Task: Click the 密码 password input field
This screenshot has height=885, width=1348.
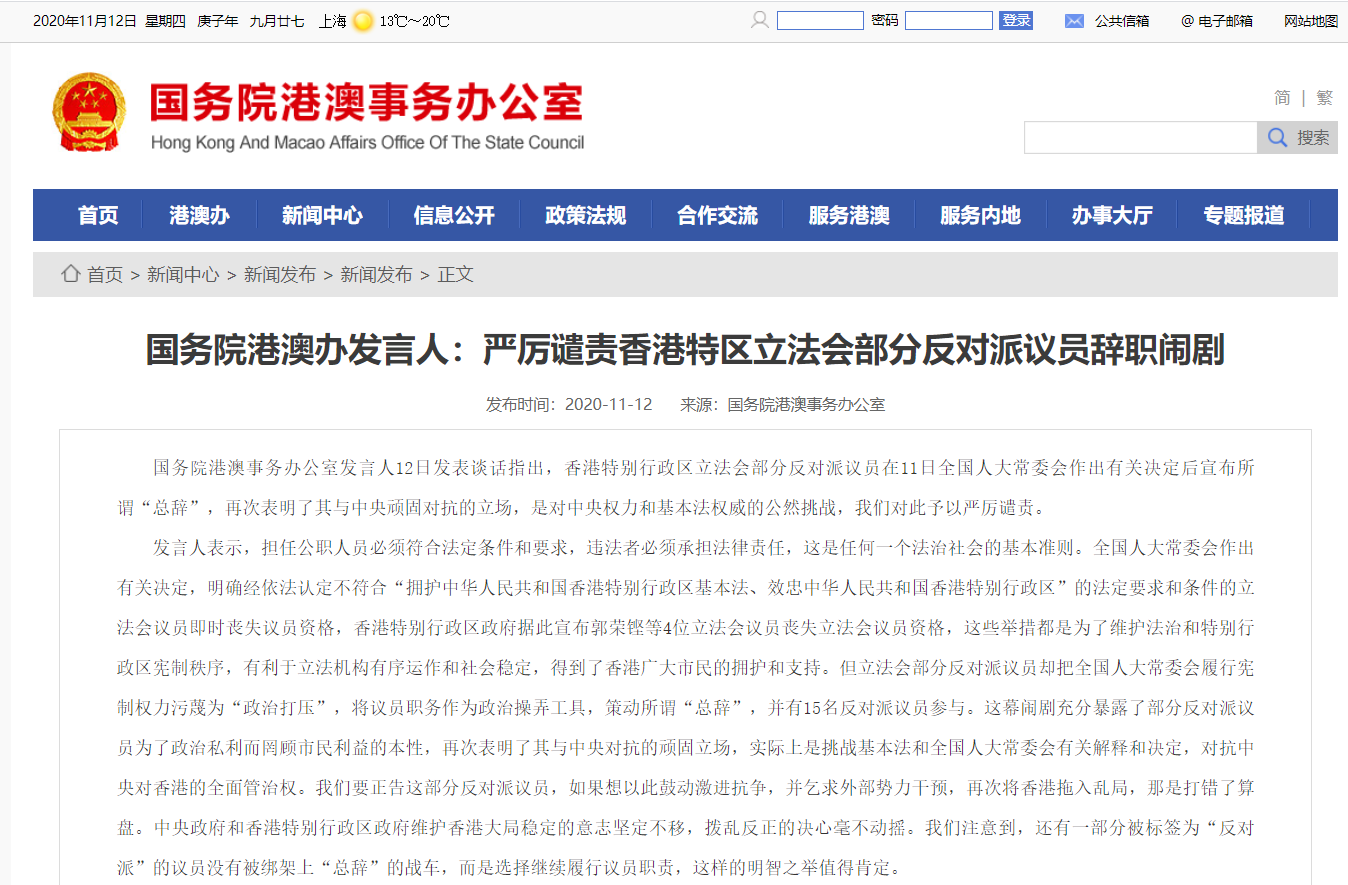Action: point(949,20)
